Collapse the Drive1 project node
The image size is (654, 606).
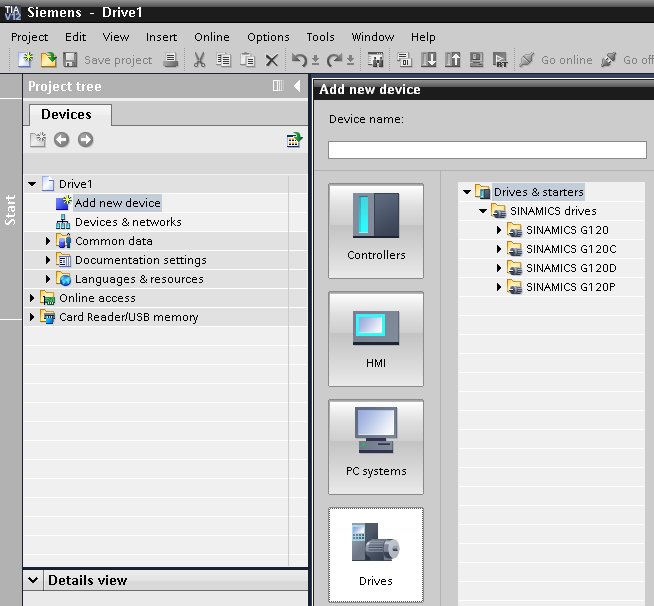point(32,184)
